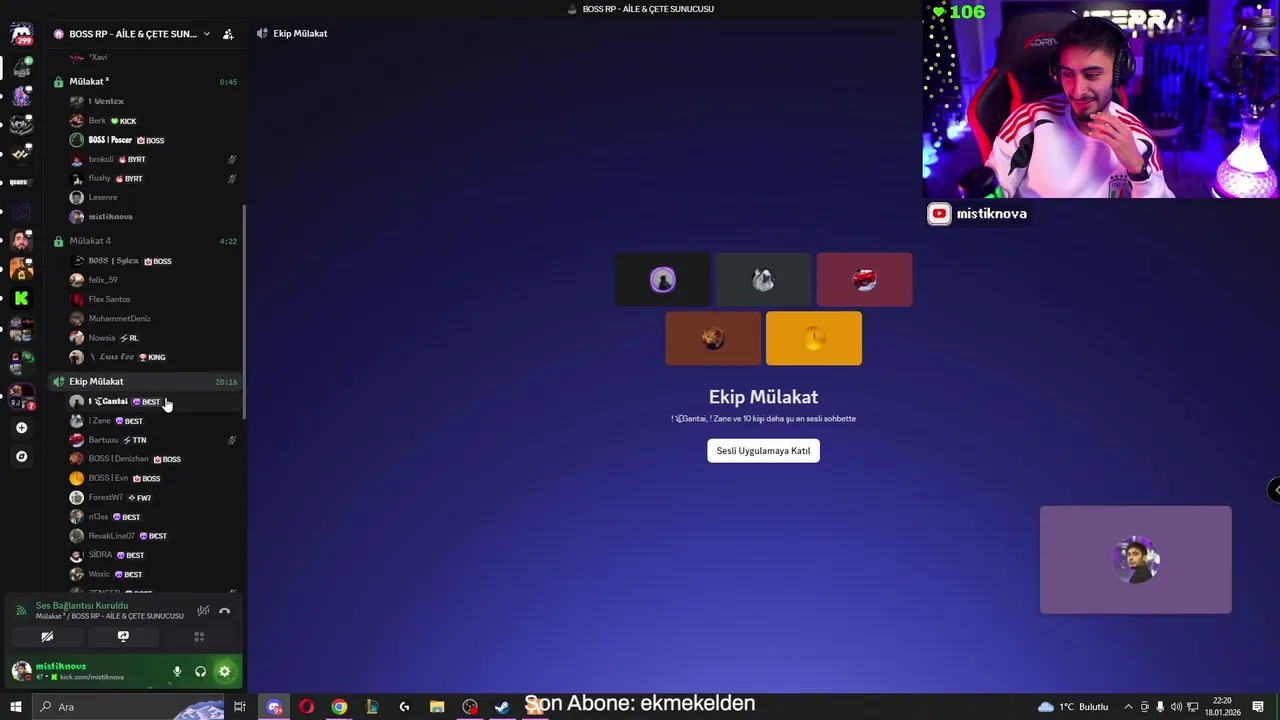Select BOSS | Evn in voice list

click(154, 478)
